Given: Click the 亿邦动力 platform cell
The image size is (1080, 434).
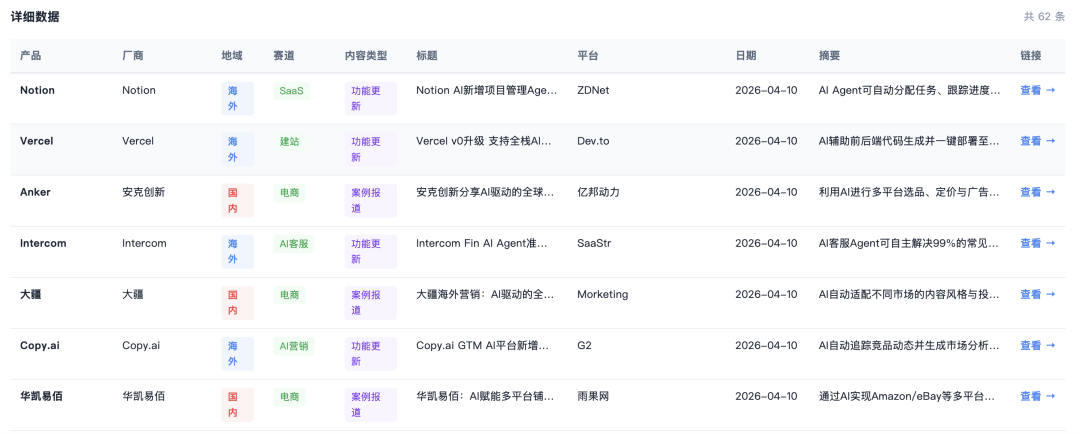Looking at the screenshot, I should point(601,192).
